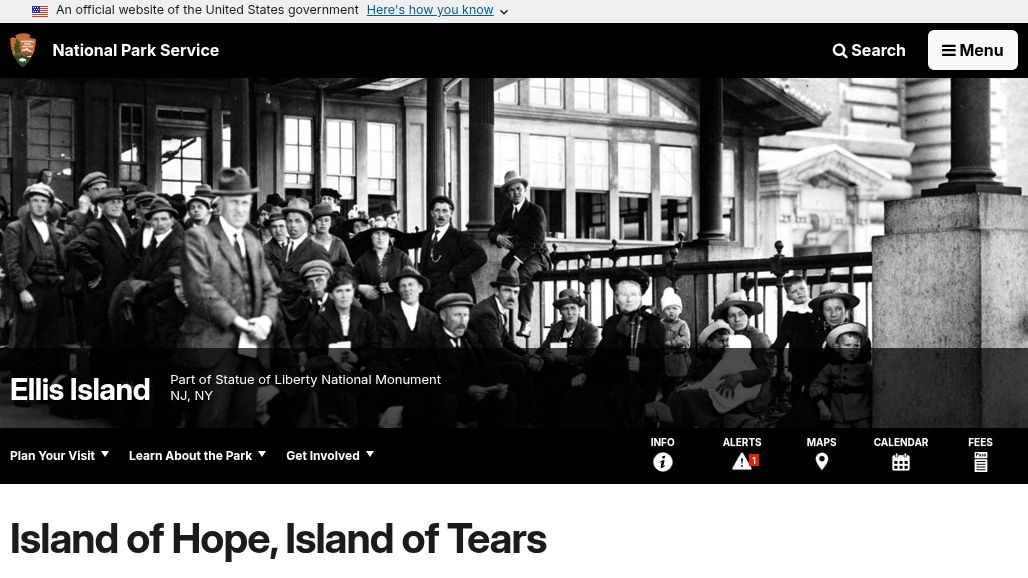Open the Maps location pin icon
This screenshot has width=1028, height=578.
821,462
